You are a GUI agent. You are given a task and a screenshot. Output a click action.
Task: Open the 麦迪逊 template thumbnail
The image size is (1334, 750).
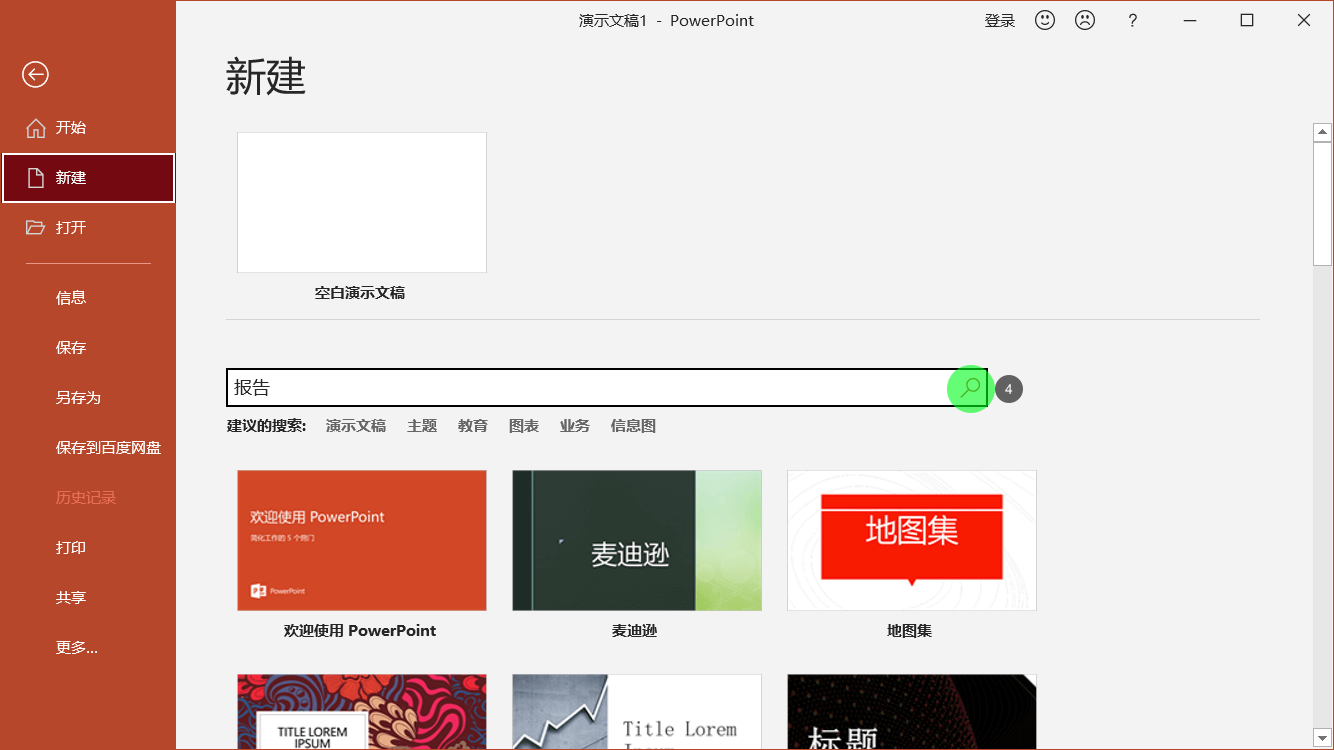click(637, 540)
